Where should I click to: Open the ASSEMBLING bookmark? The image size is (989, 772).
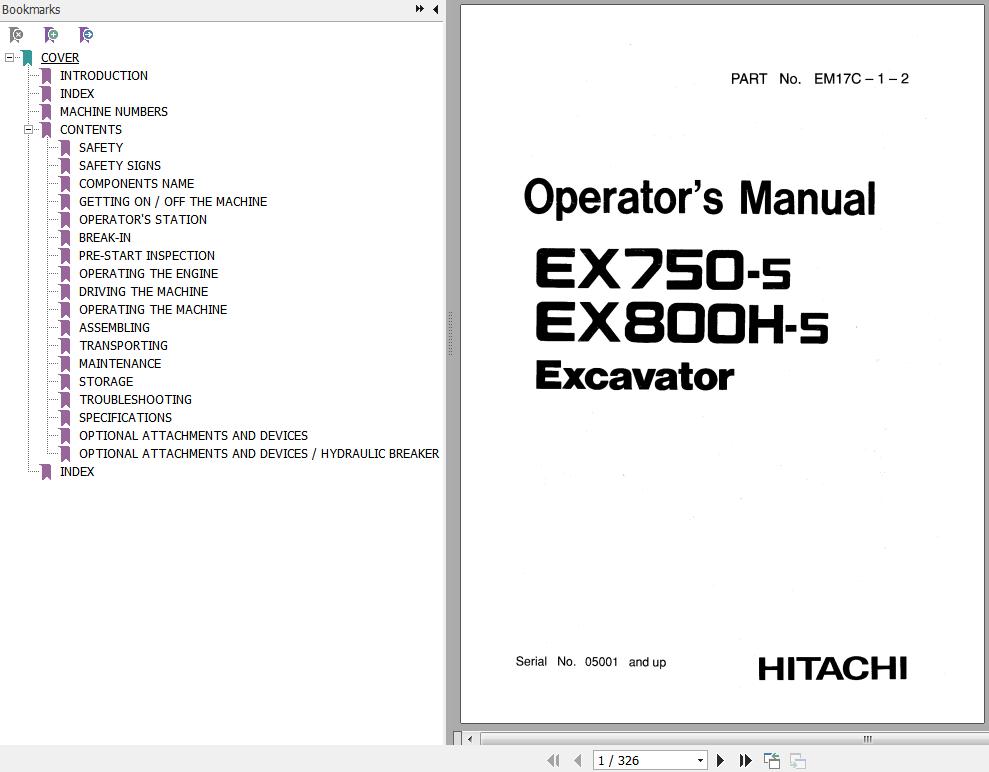pyautogui.click(x=114, y=327)
